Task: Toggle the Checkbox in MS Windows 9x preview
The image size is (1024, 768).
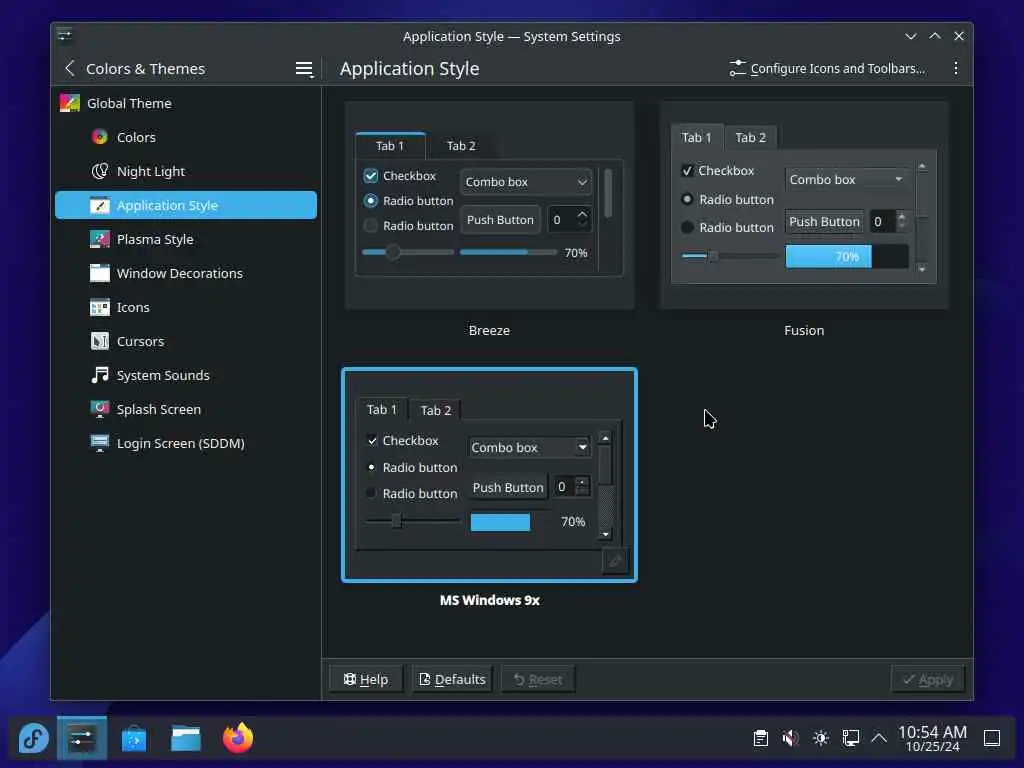Action: (x=372, y=441)
